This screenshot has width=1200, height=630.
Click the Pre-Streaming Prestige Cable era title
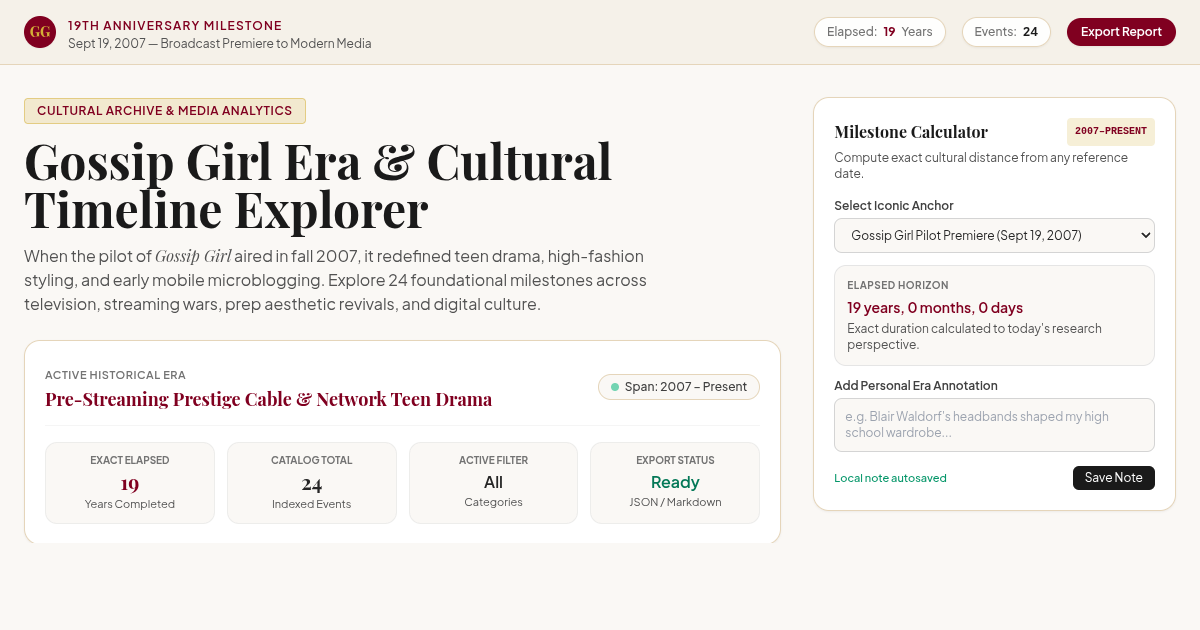pos(268,399)
